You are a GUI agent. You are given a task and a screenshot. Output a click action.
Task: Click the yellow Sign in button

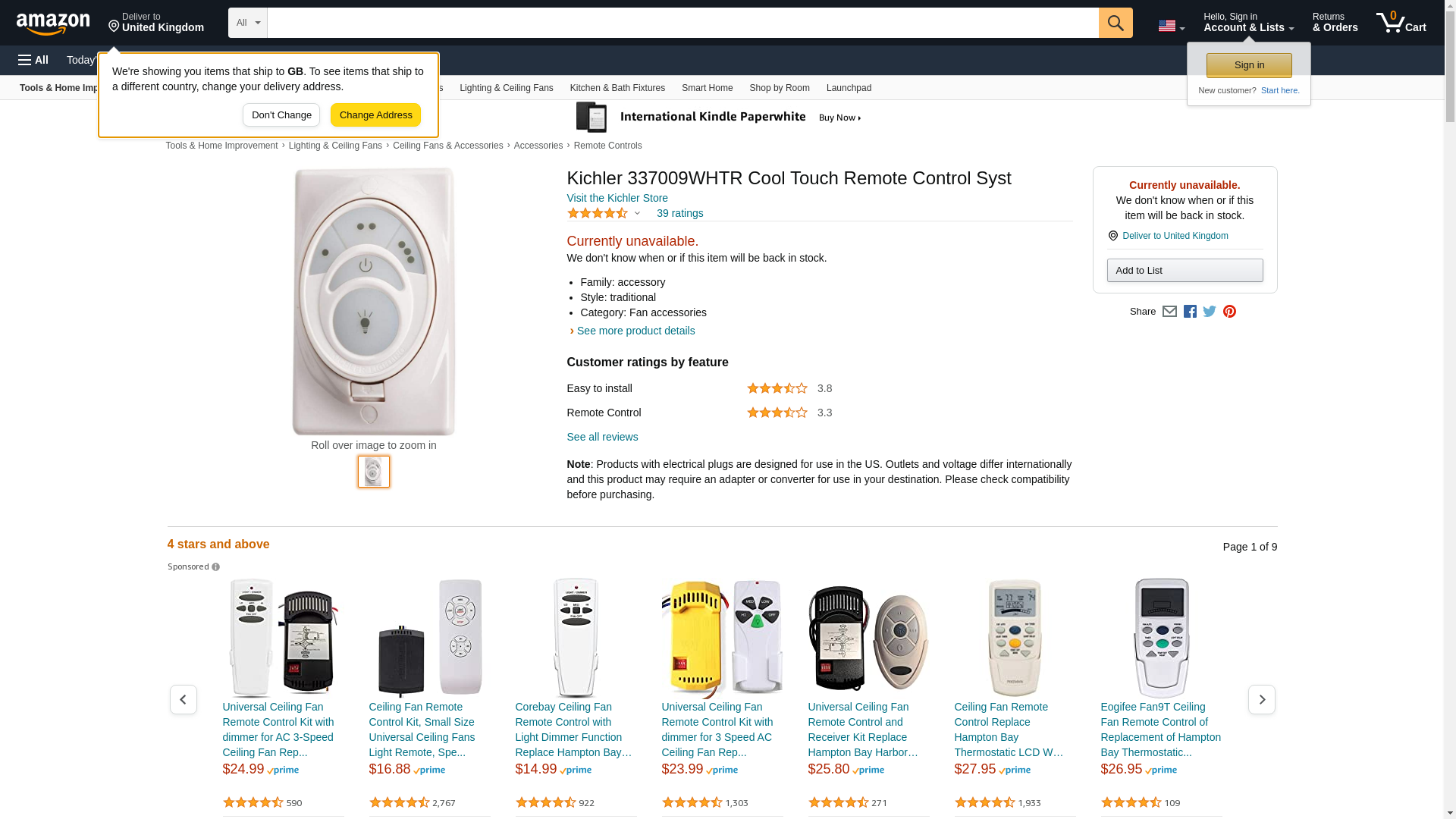[1249, 65]
